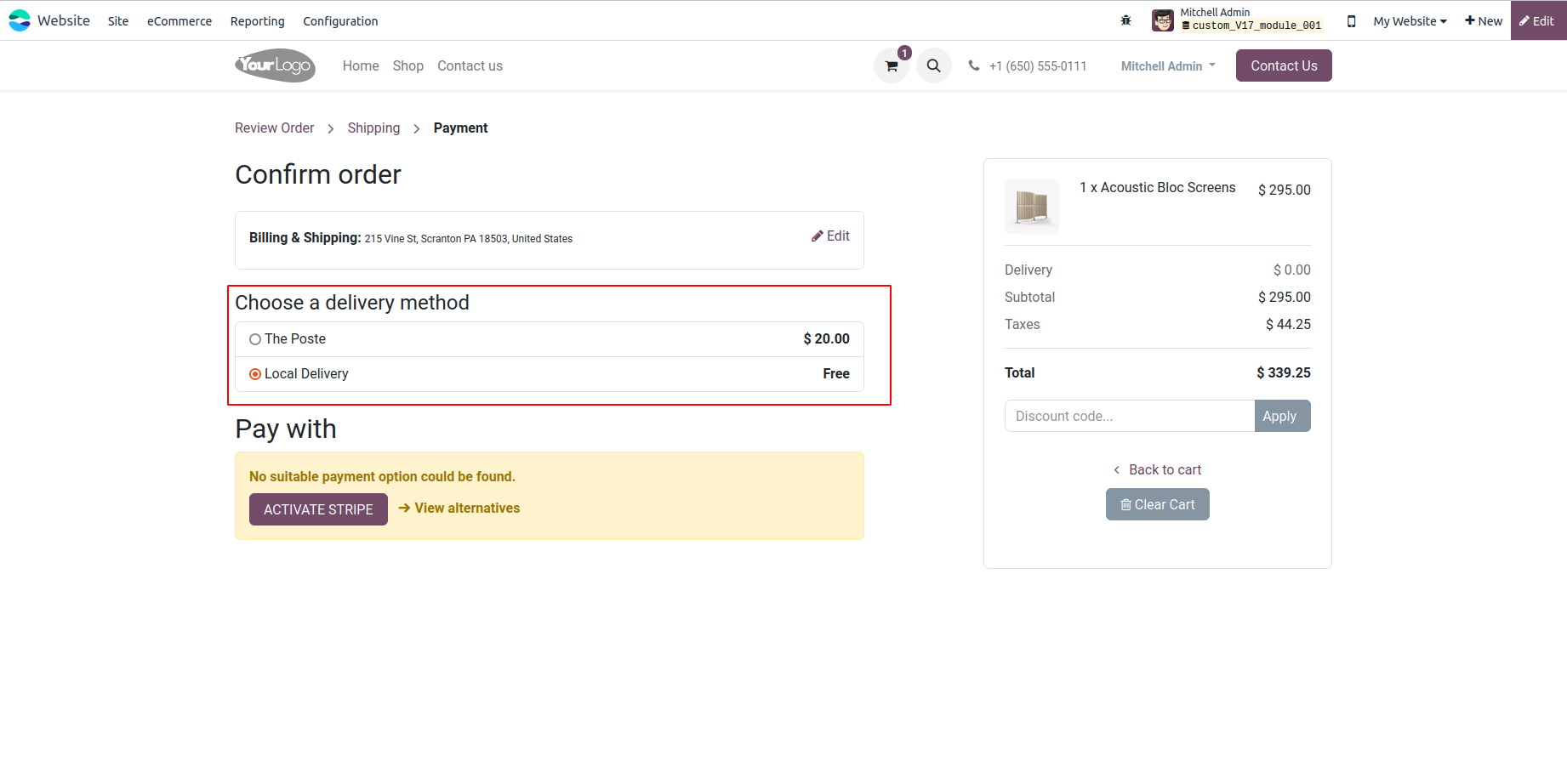Click the phone number with phone icon
Screen dimensions: 1567x784
(x=1028, y=66)
